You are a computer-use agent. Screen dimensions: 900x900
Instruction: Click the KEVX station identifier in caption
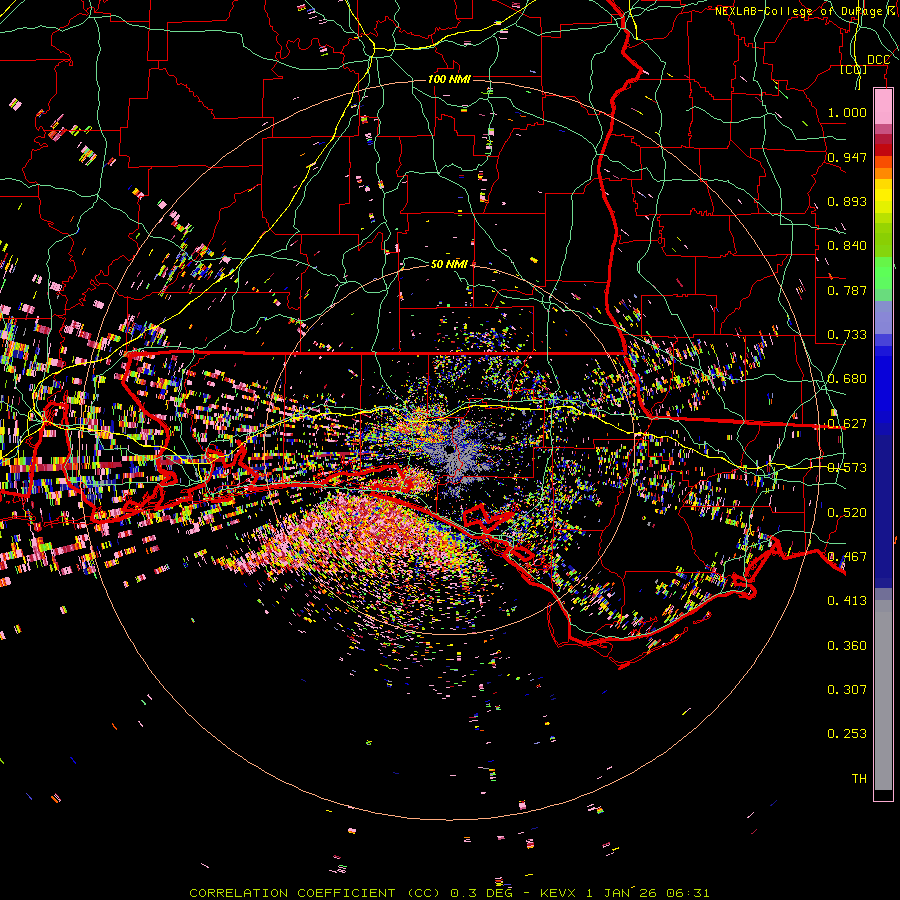pos(560,893)
